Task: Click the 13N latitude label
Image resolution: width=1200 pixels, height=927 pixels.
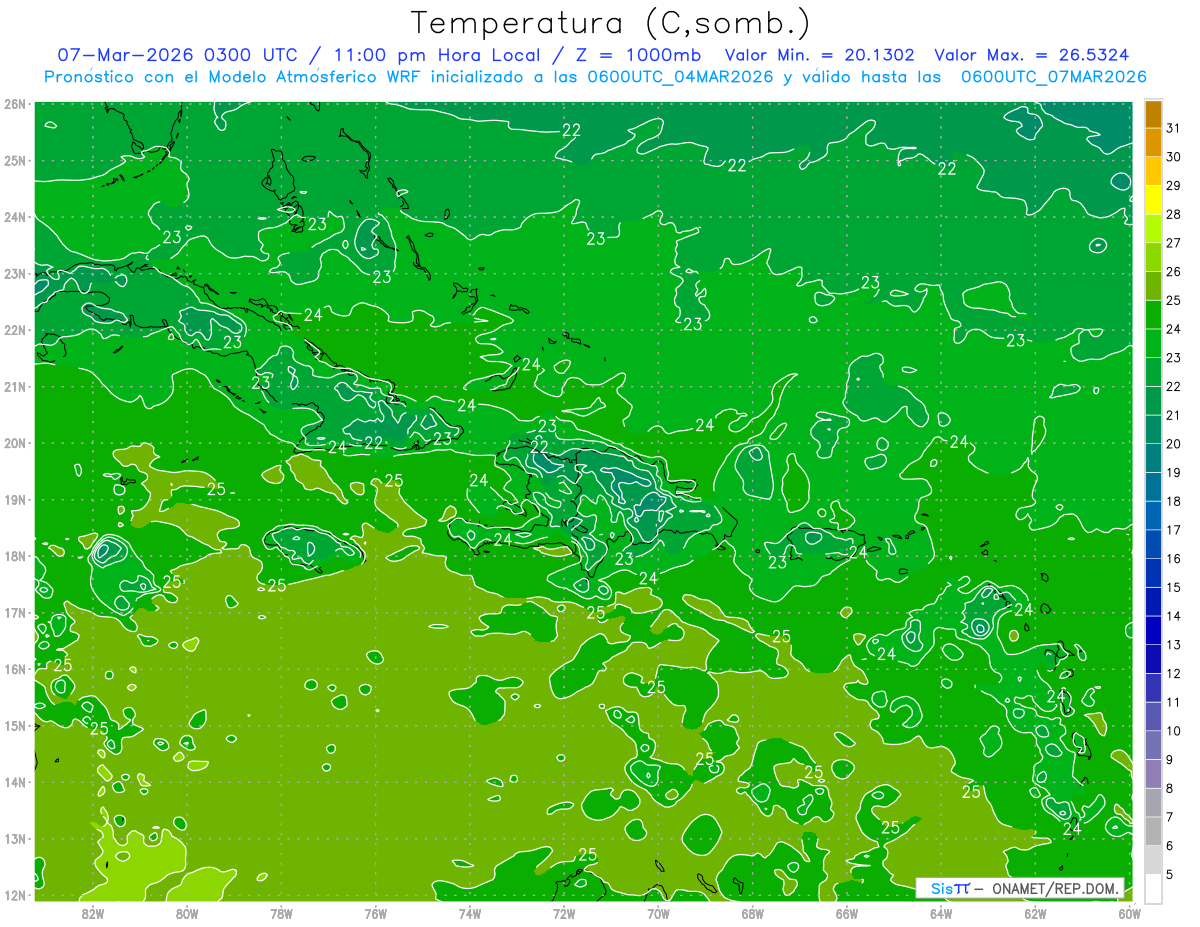Action: tap(16, 839)
